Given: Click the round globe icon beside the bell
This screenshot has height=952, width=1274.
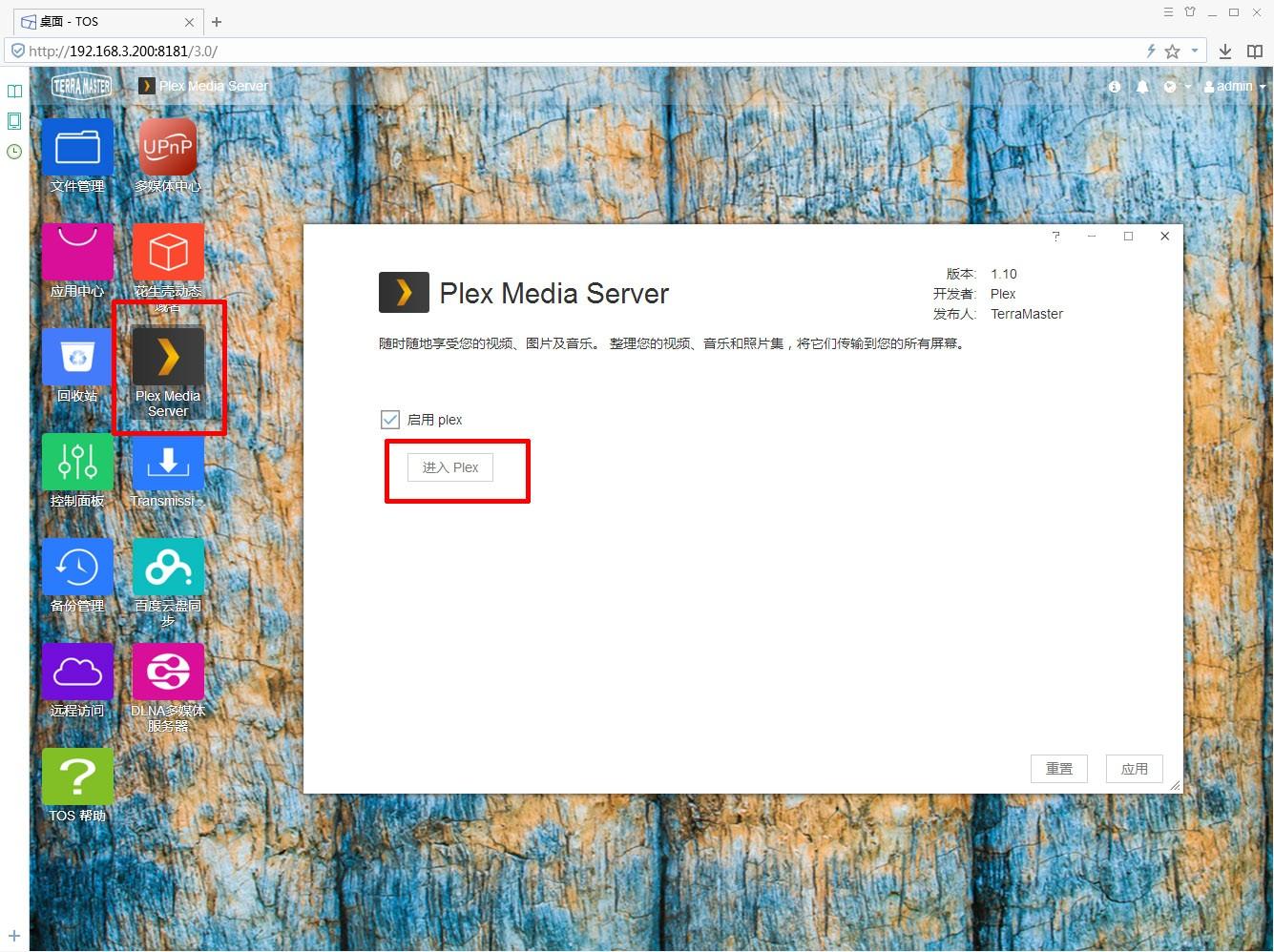Looking at the screenshot, I should click(x=1170, y=87).
